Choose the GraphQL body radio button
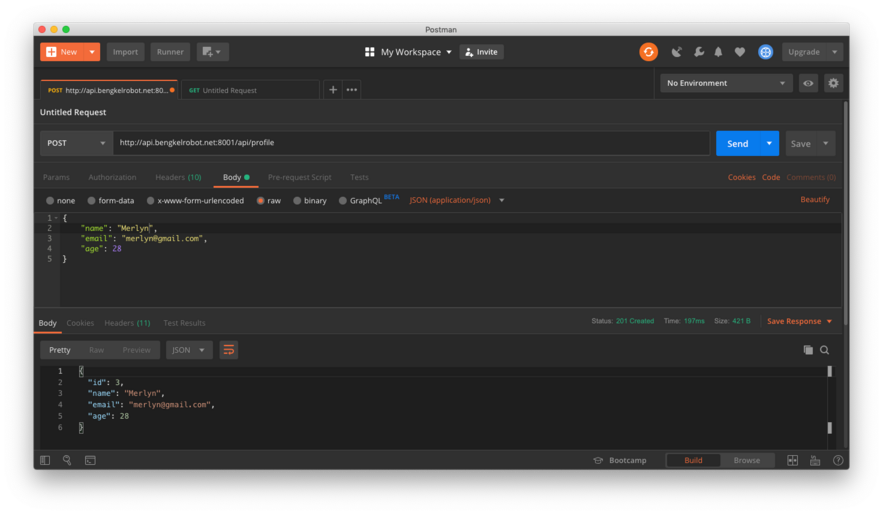This screenshot has height=514, width=883. [343, 200]
